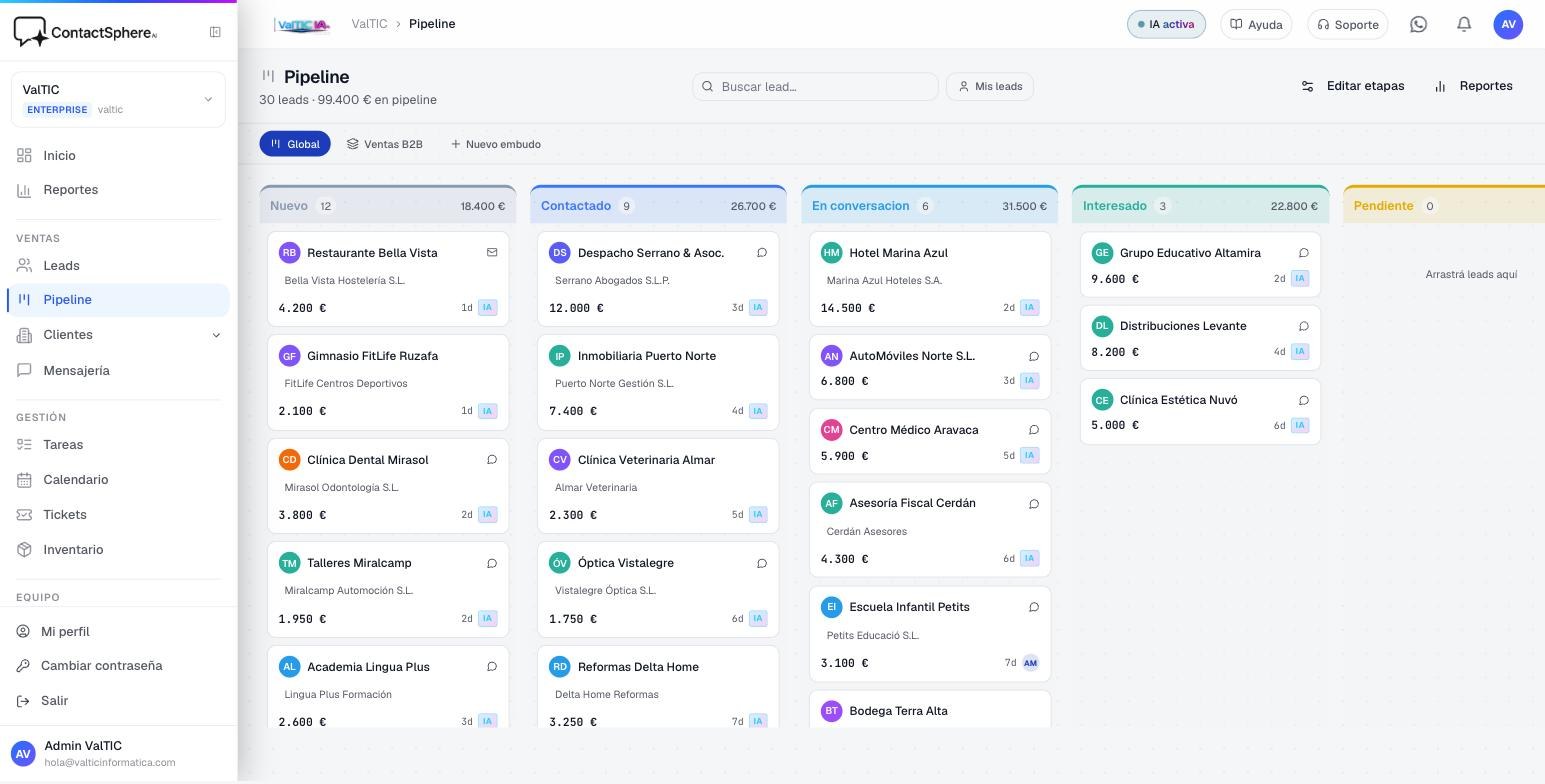Screen dimensions: 1545x784
Task: Expand the Clientes submenu
Action: (217, 335)
